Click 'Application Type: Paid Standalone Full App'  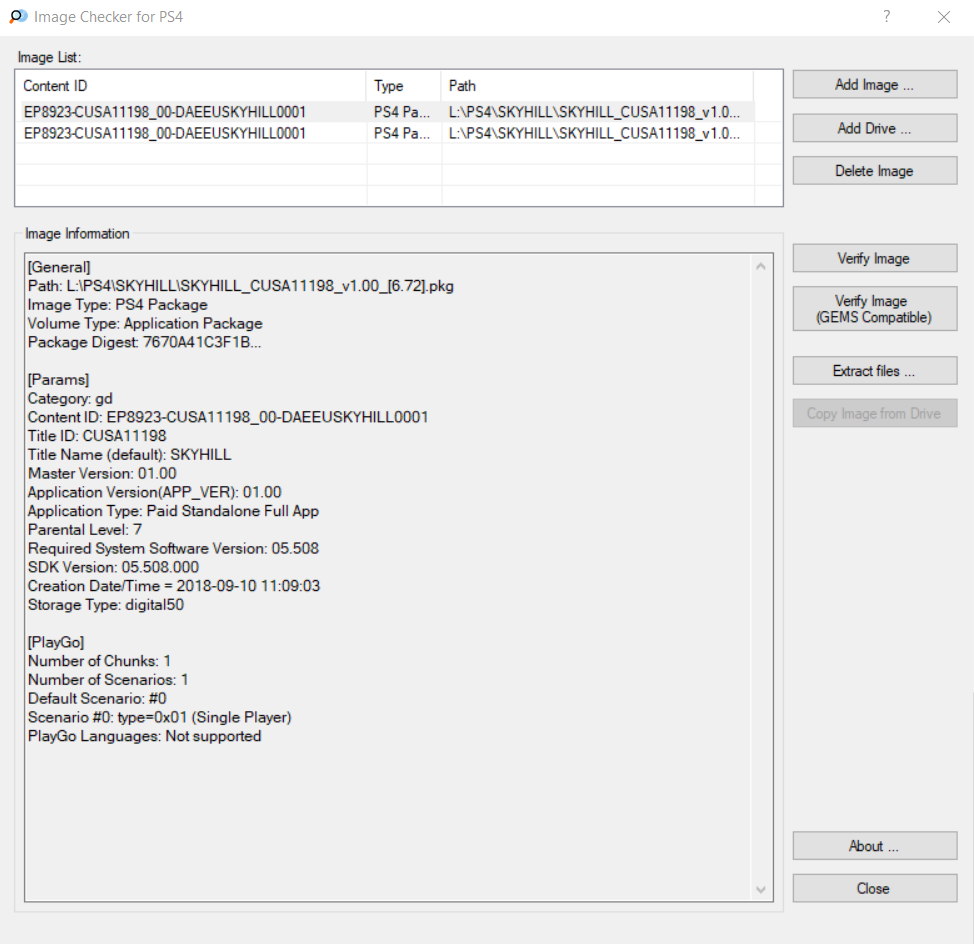click(x=173, y=511)
